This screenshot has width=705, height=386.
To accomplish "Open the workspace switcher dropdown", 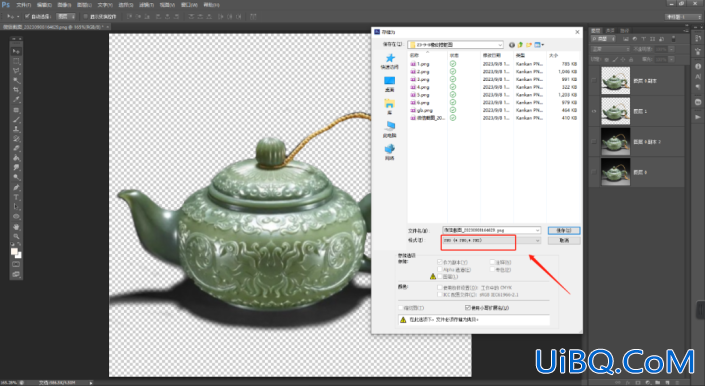I will (x=683, y=17).
